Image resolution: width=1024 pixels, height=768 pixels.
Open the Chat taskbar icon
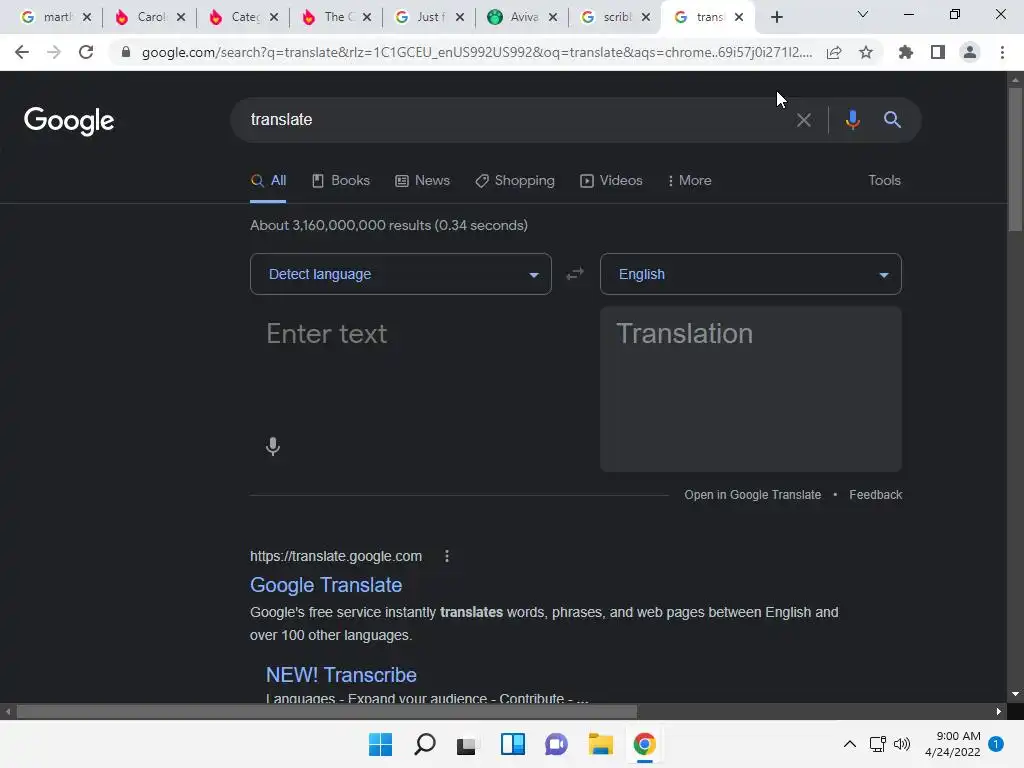[556, 744]
